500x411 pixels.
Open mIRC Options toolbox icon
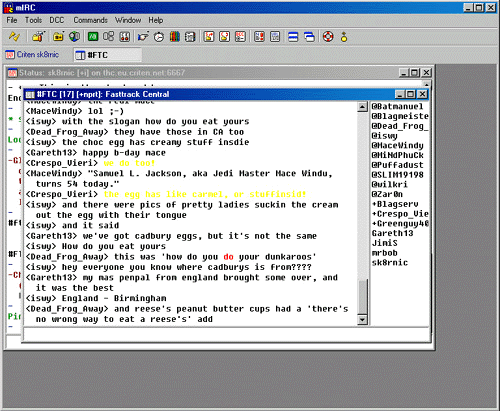pos(38,36)
